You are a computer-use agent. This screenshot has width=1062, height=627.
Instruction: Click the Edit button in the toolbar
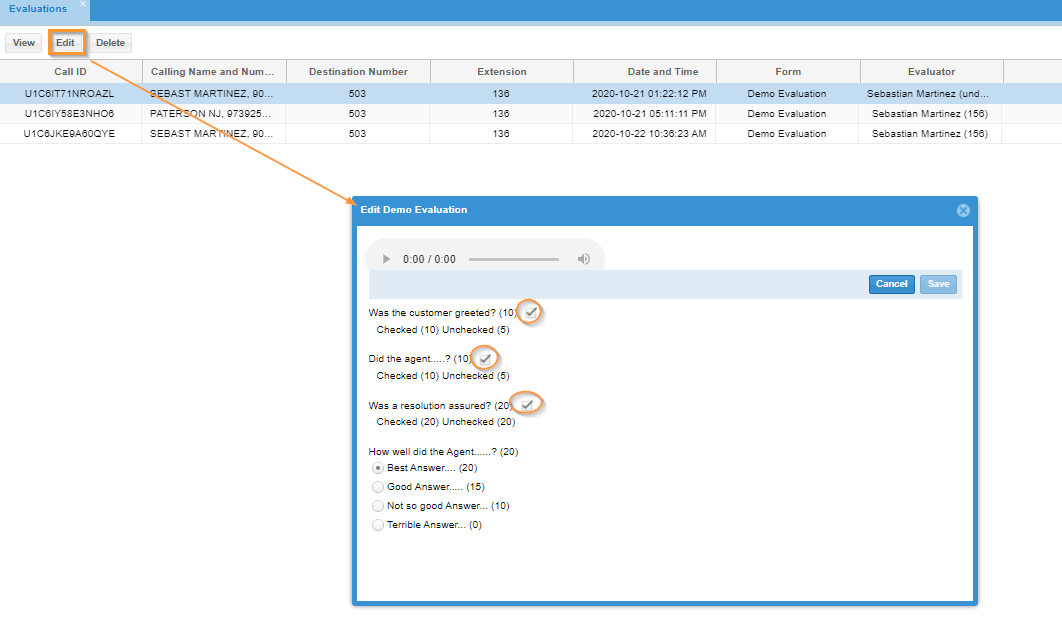pos(65,43)
